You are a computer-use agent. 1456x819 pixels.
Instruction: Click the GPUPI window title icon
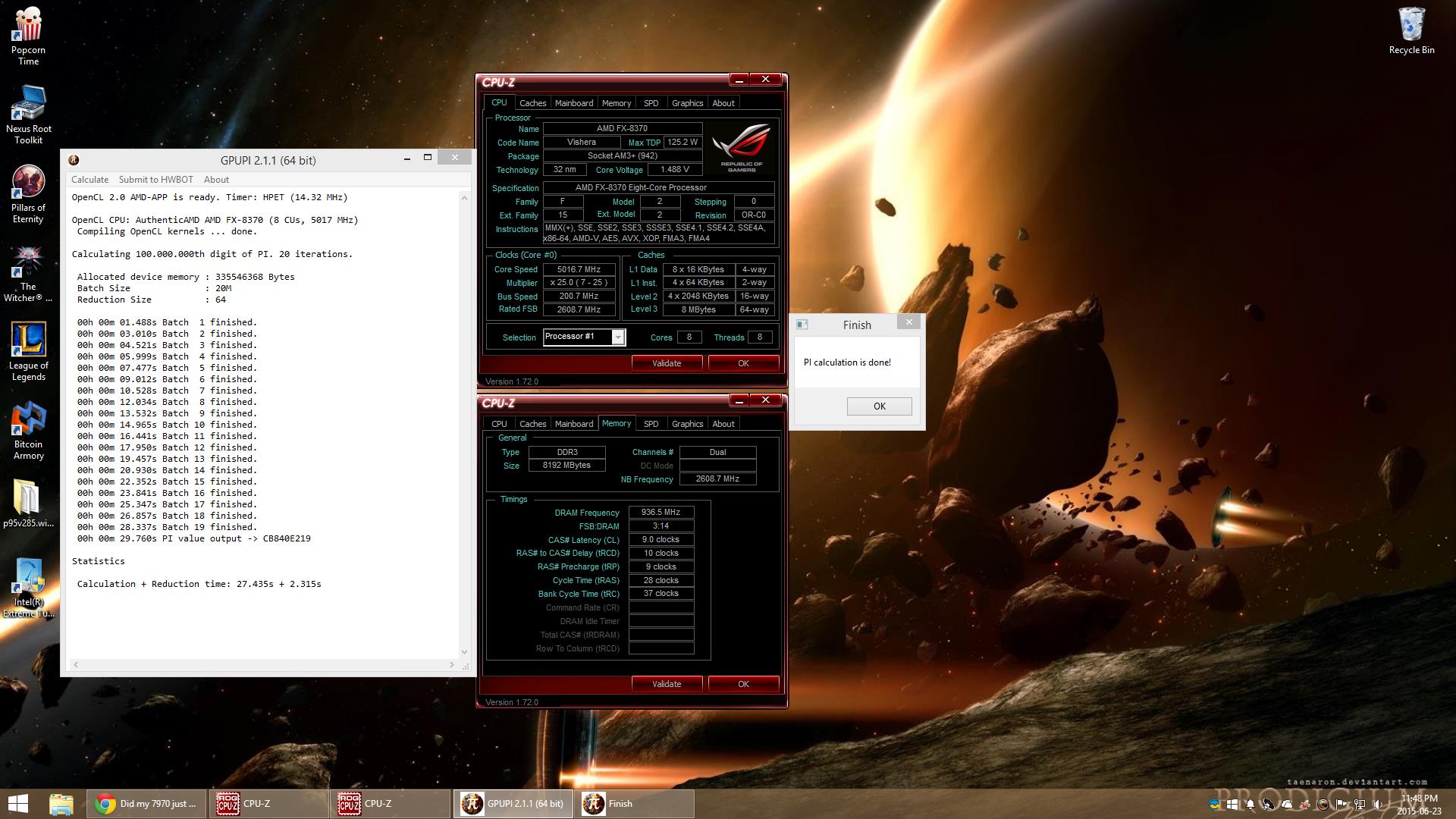click(74, 160)
